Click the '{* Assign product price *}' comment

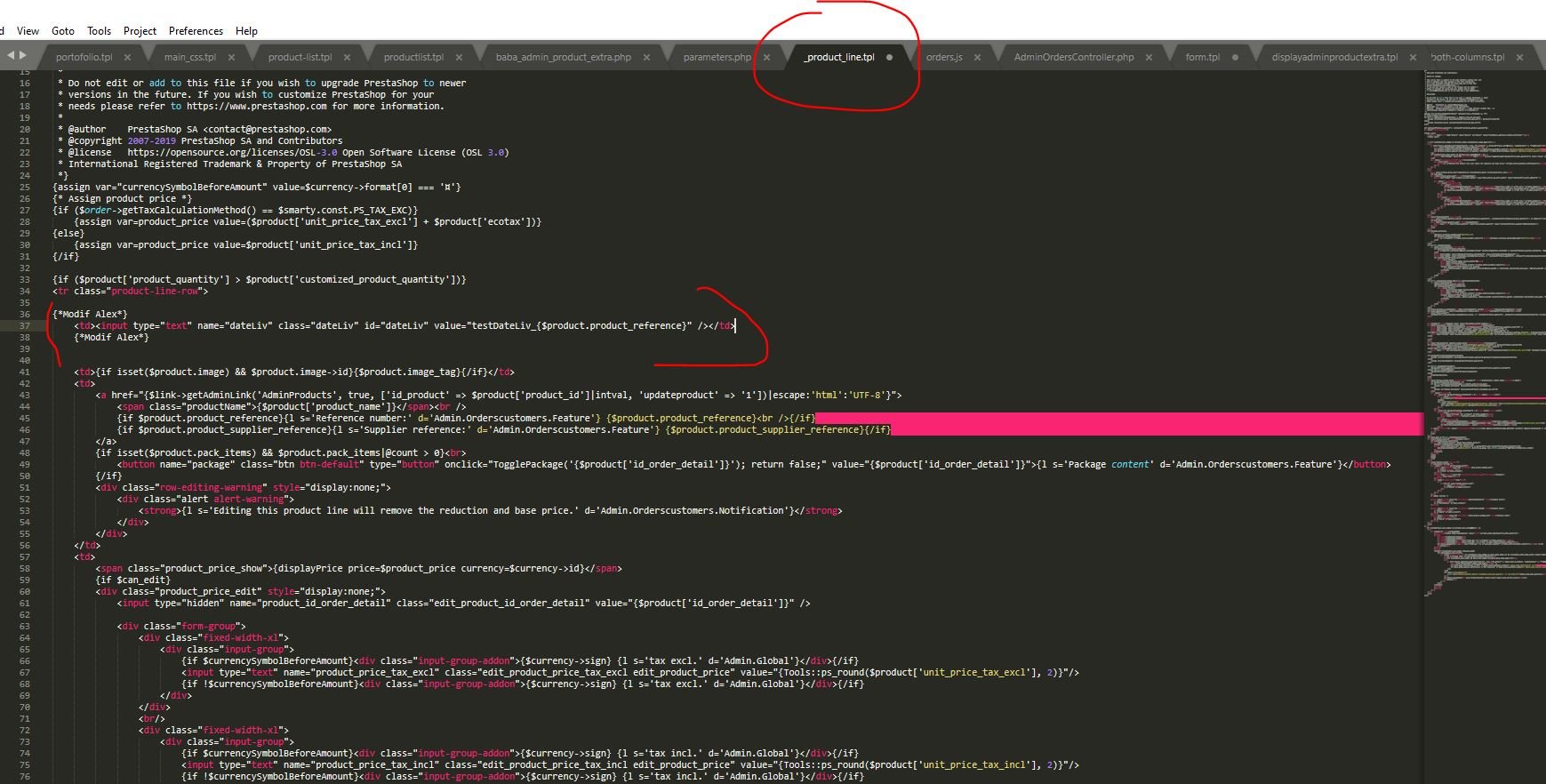coord(122,198)
